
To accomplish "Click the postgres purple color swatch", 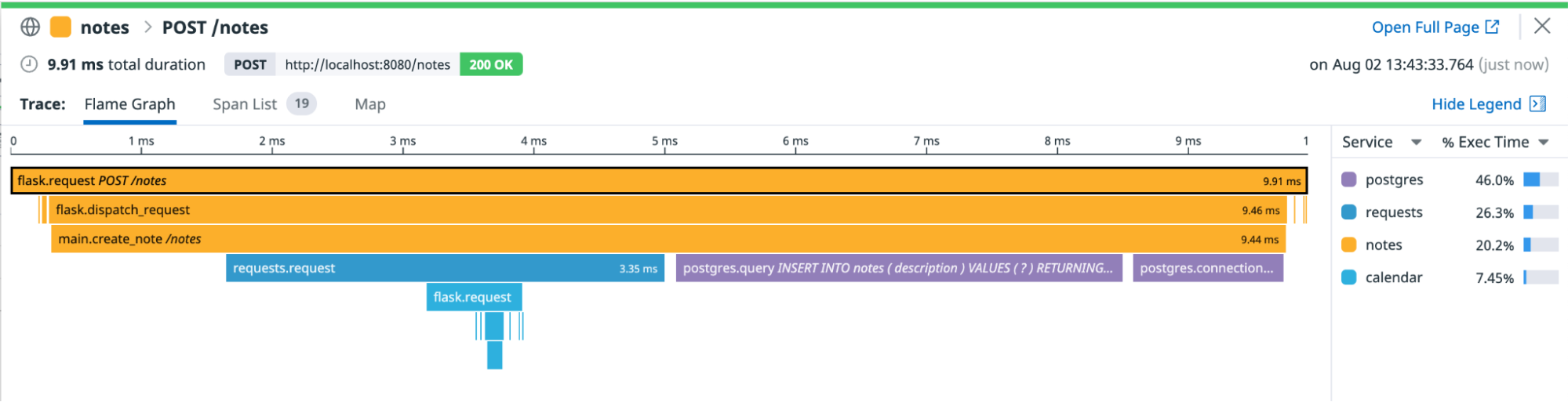I will coord(1349,179).
